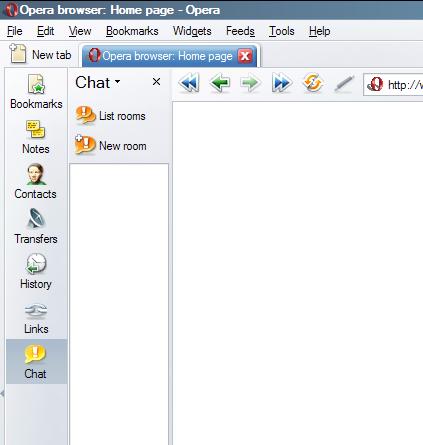Viewport: 423px width, 445px height.
Task: Close the Chat panel
Action: click(x=156, y=82)
